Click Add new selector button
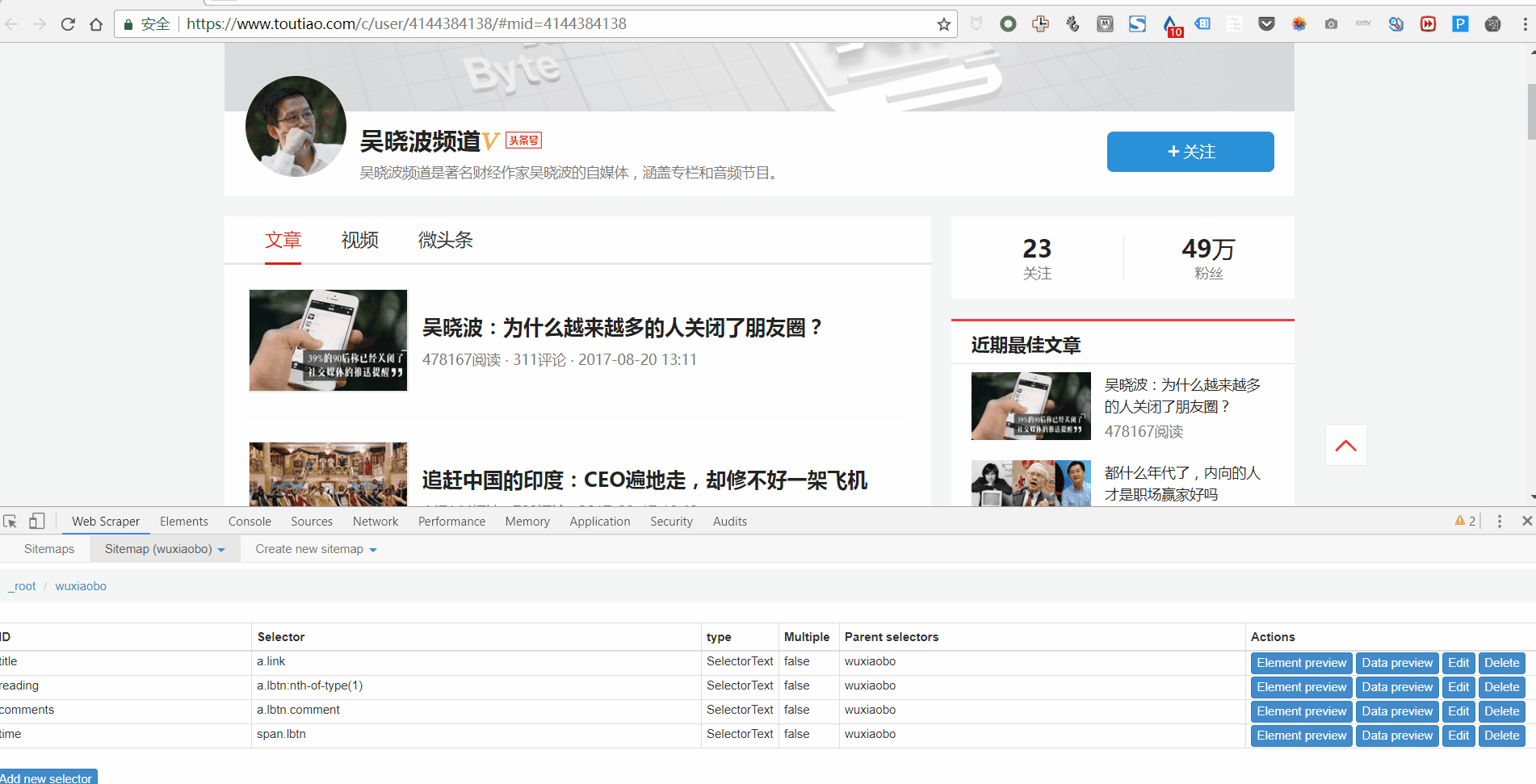 click(47, 778)
